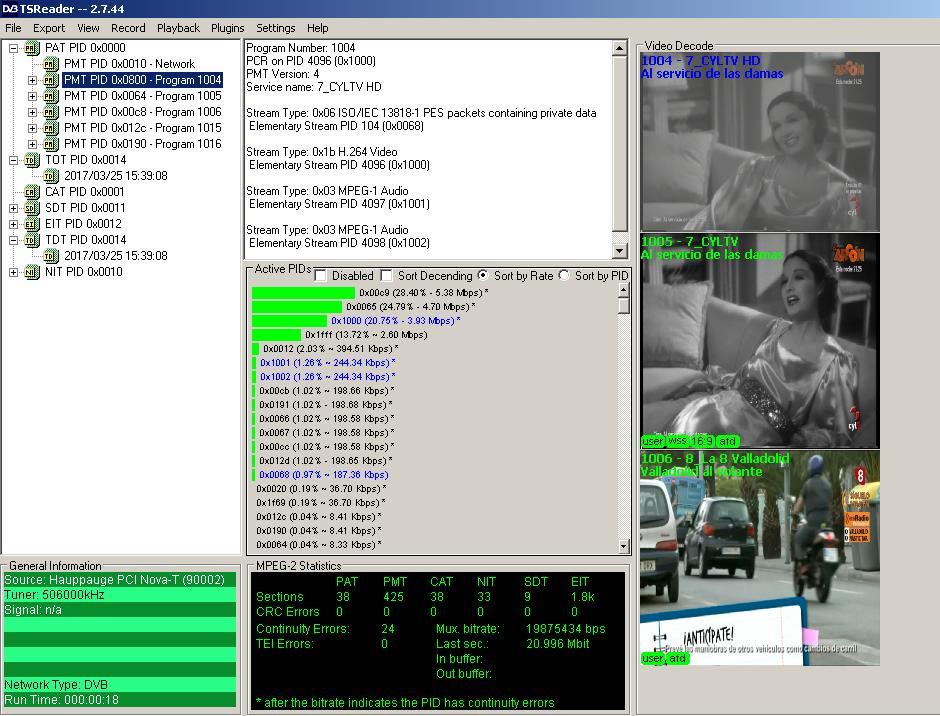The image size is (940, 716).
Task: Expand the EIT PID 0x0012 node
Action: pyautogui.click(x=13, y=224)
